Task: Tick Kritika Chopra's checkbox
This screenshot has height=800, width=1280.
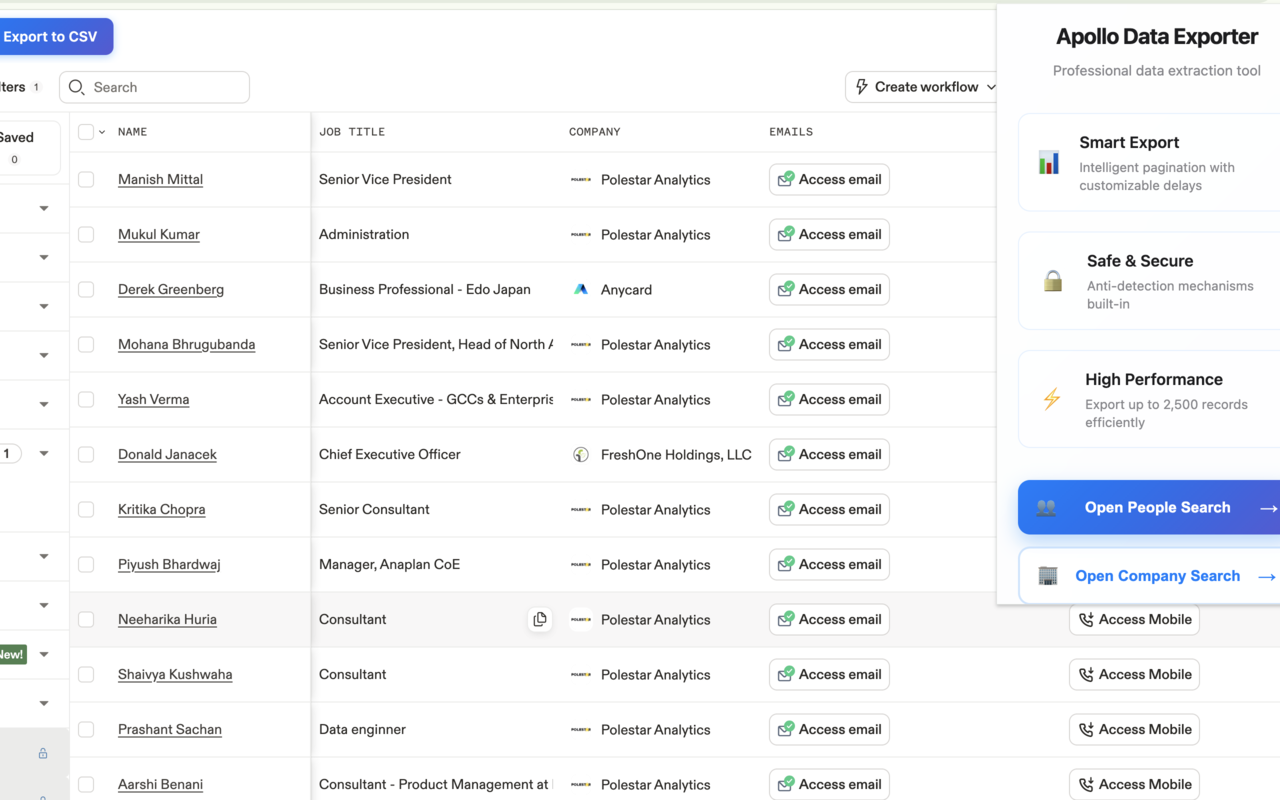Action: click(x=86, y=509)
